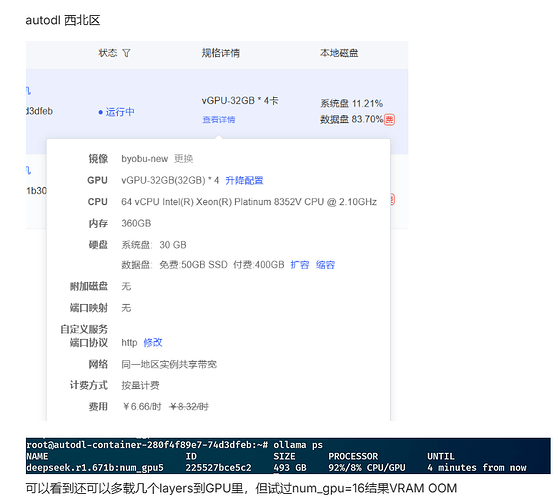This screenshot has height=500, width=558.
Task: Click the 92%/8% CPU/GPU processor value
Action: pyautogui.click(x=367, y=468)
